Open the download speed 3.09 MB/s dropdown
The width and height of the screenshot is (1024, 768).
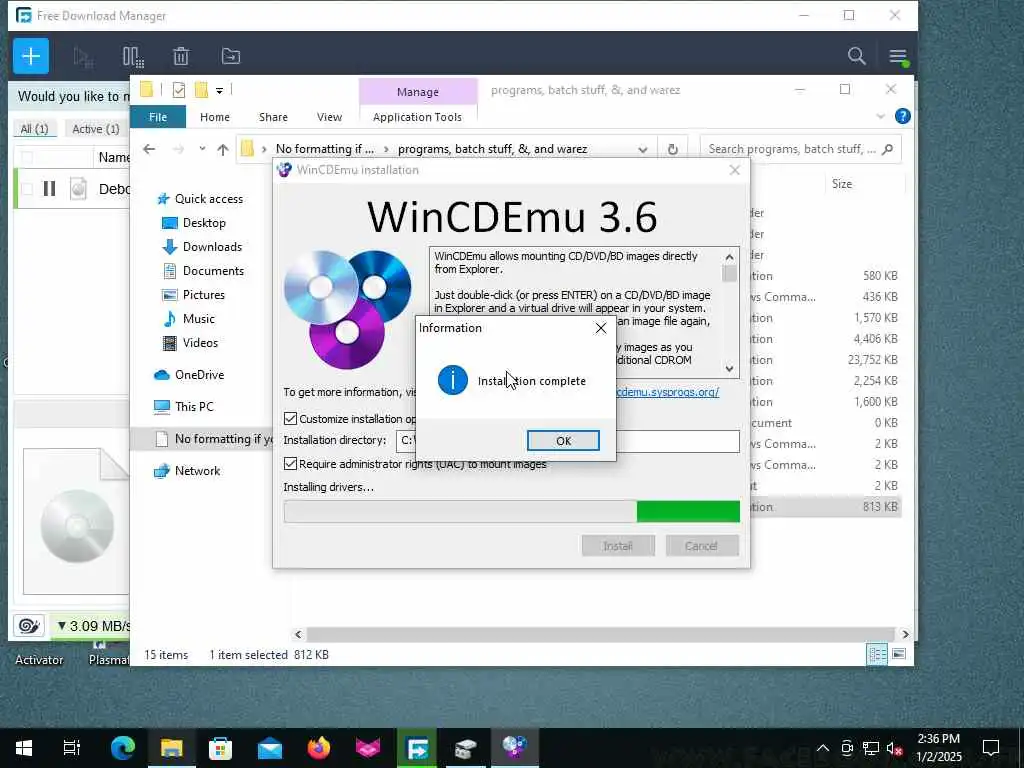(x=91, y=626)
